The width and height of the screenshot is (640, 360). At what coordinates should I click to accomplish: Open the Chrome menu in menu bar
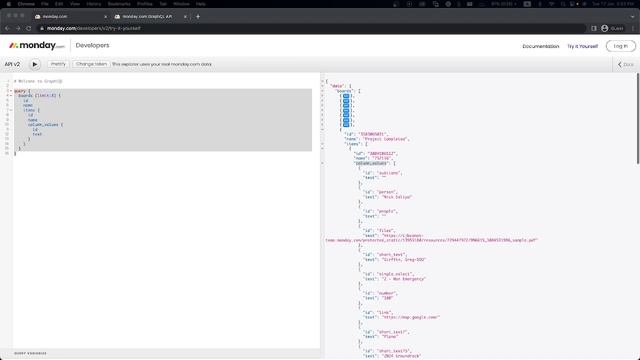click(x=26, y=4)
